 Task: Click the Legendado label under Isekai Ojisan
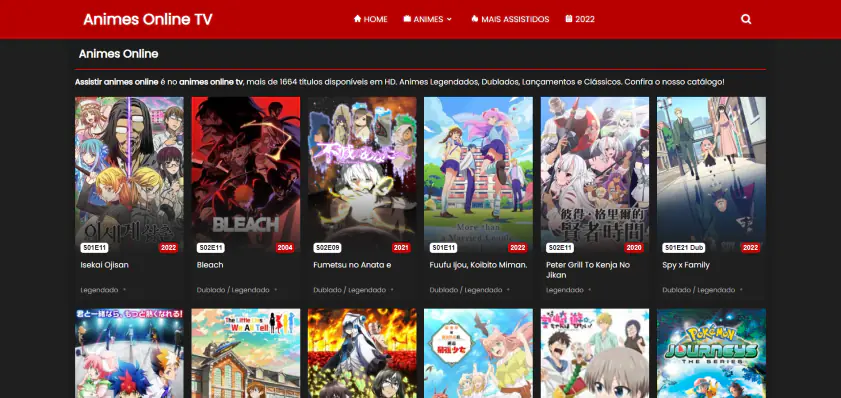tap(99, 290)
